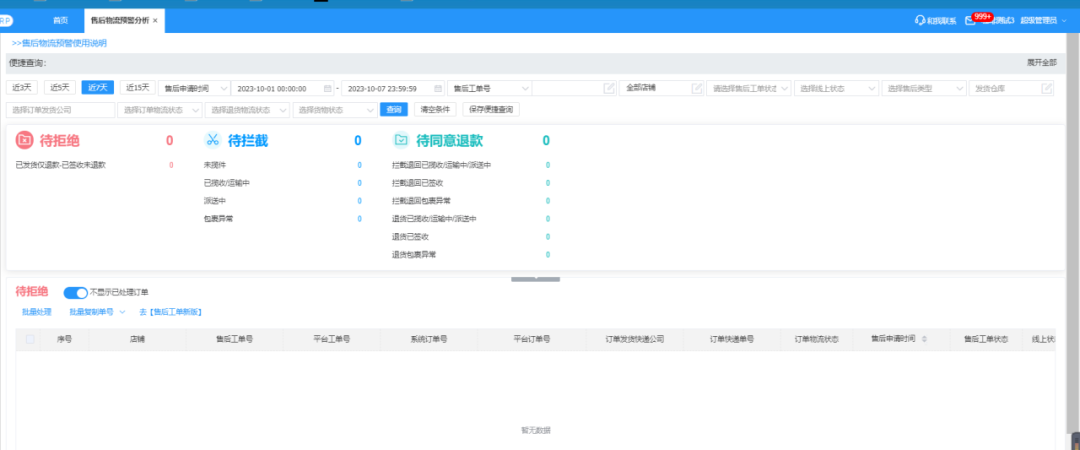Click the scissors icon beside 待拦截

point(212,141)
